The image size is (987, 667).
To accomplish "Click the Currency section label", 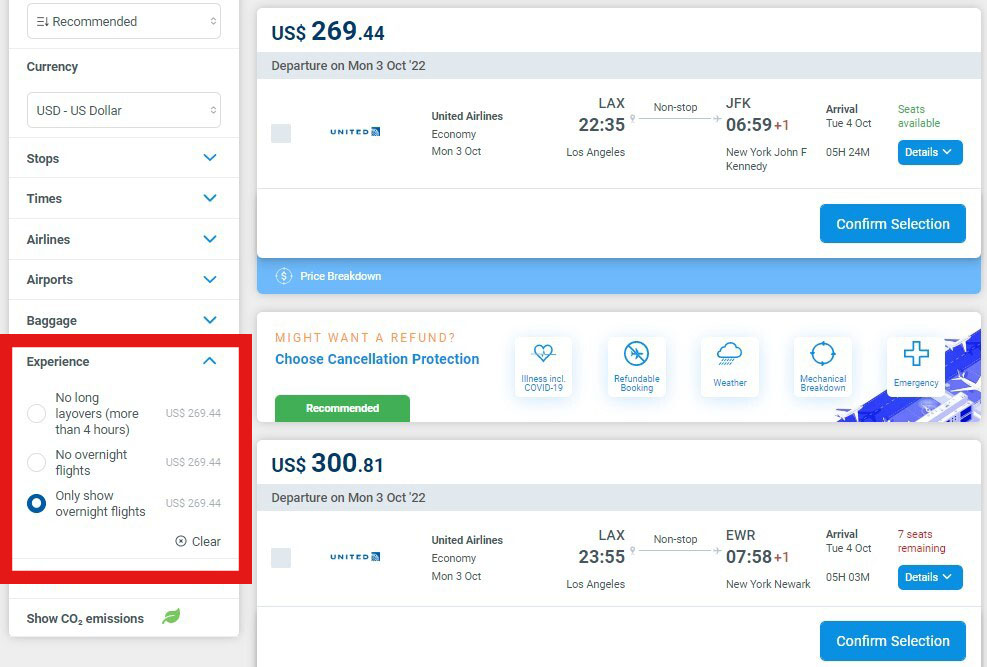I will tap(52, 67).
